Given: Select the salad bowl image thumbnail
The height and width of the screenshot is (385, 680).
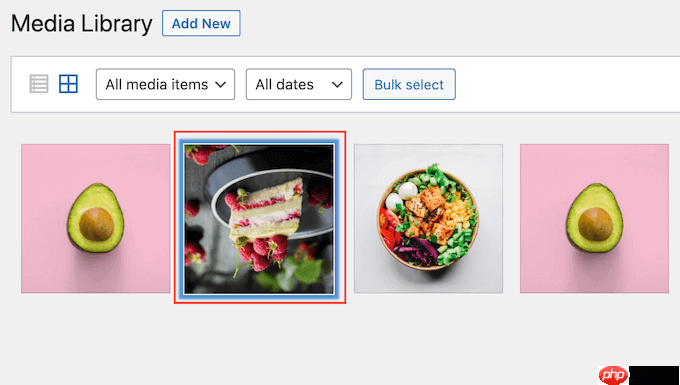Looking at the screenshot, I should [428, 219].
